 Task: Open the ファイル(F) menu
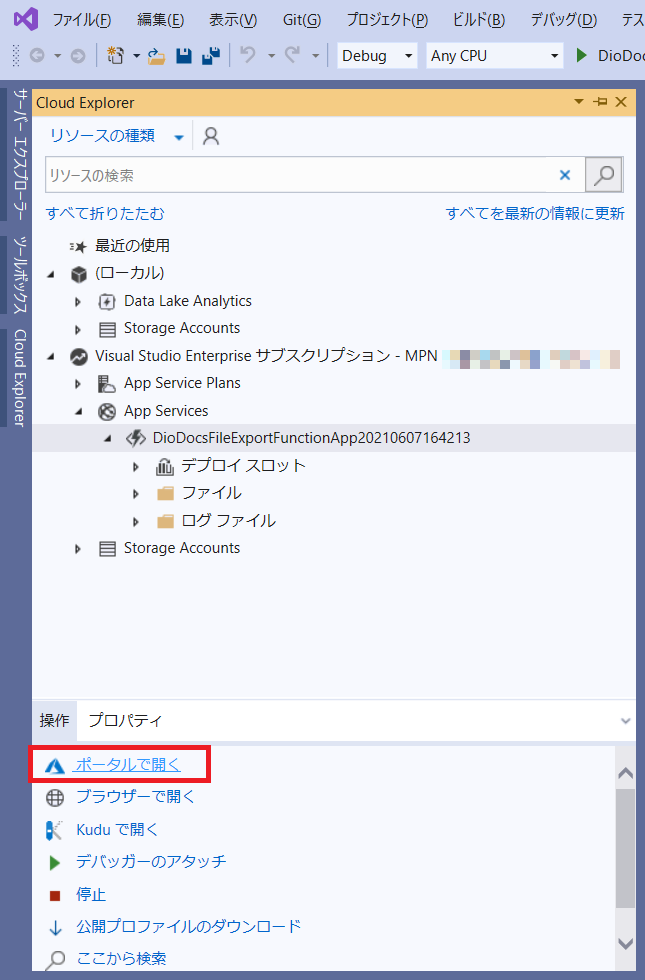coord(81,20)
